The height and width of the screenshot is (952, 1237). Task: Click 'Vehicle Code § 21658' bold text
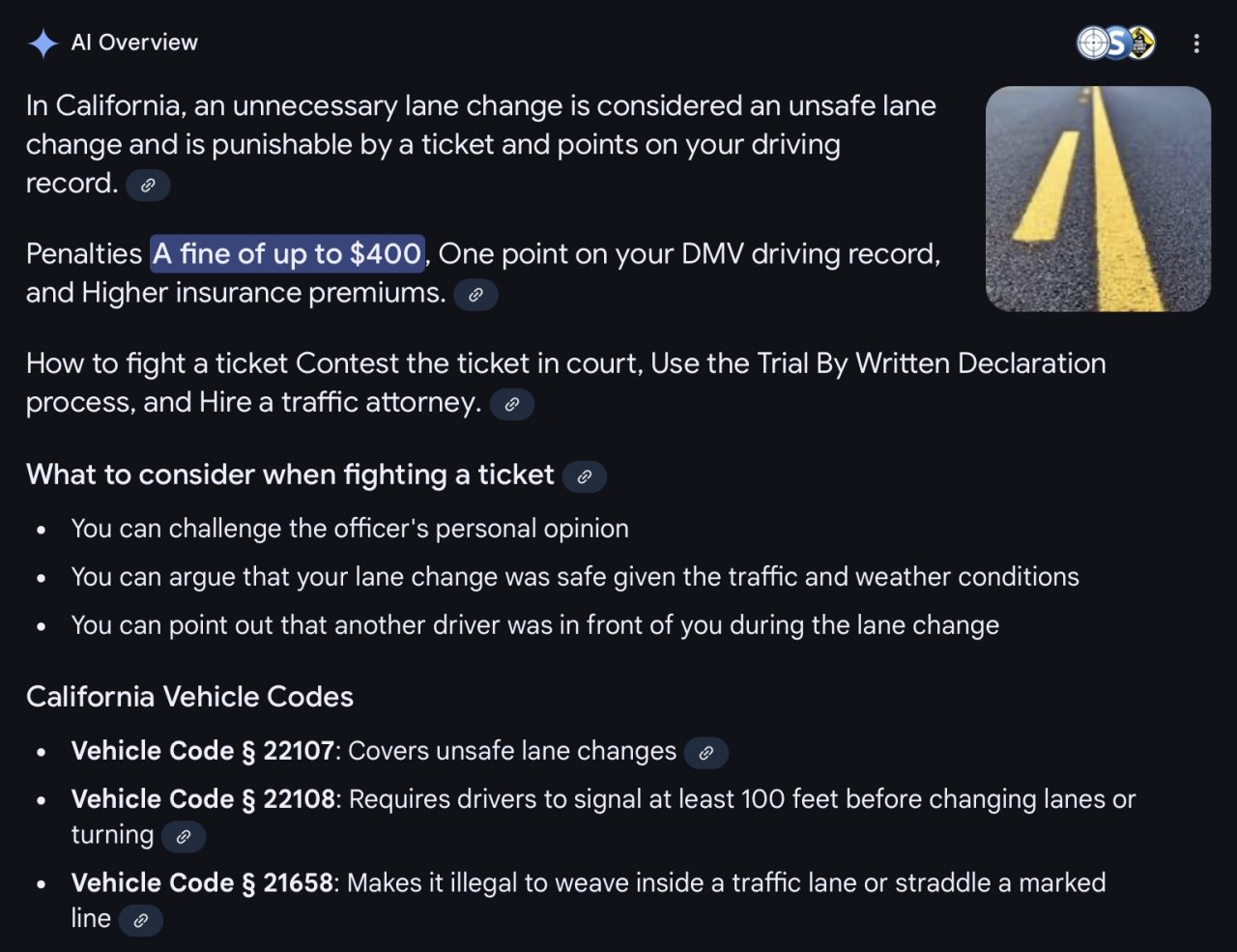(203, 882)
